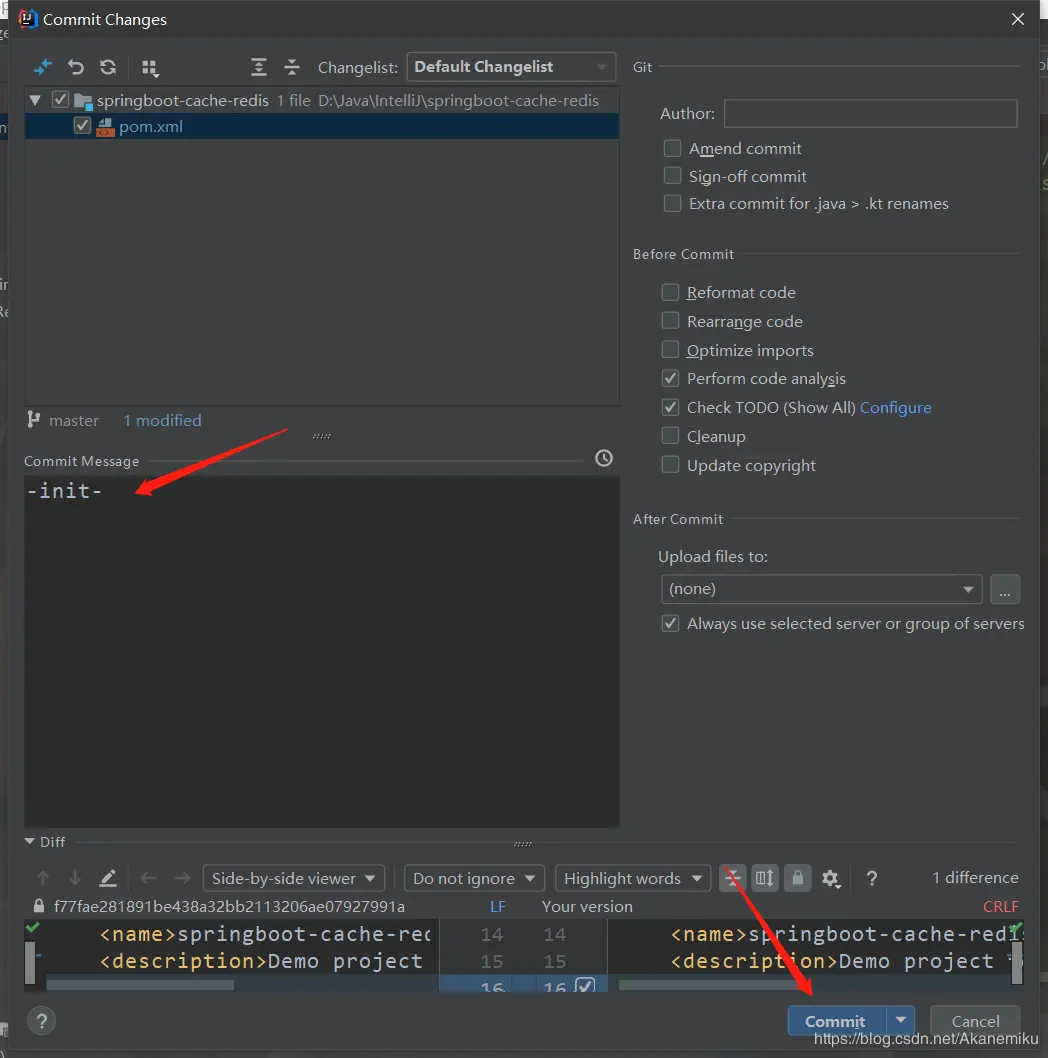Viewport: 1048px width, 1058px height.
Task: Uncheck Perform code analysis option
Action: [671, 379]
